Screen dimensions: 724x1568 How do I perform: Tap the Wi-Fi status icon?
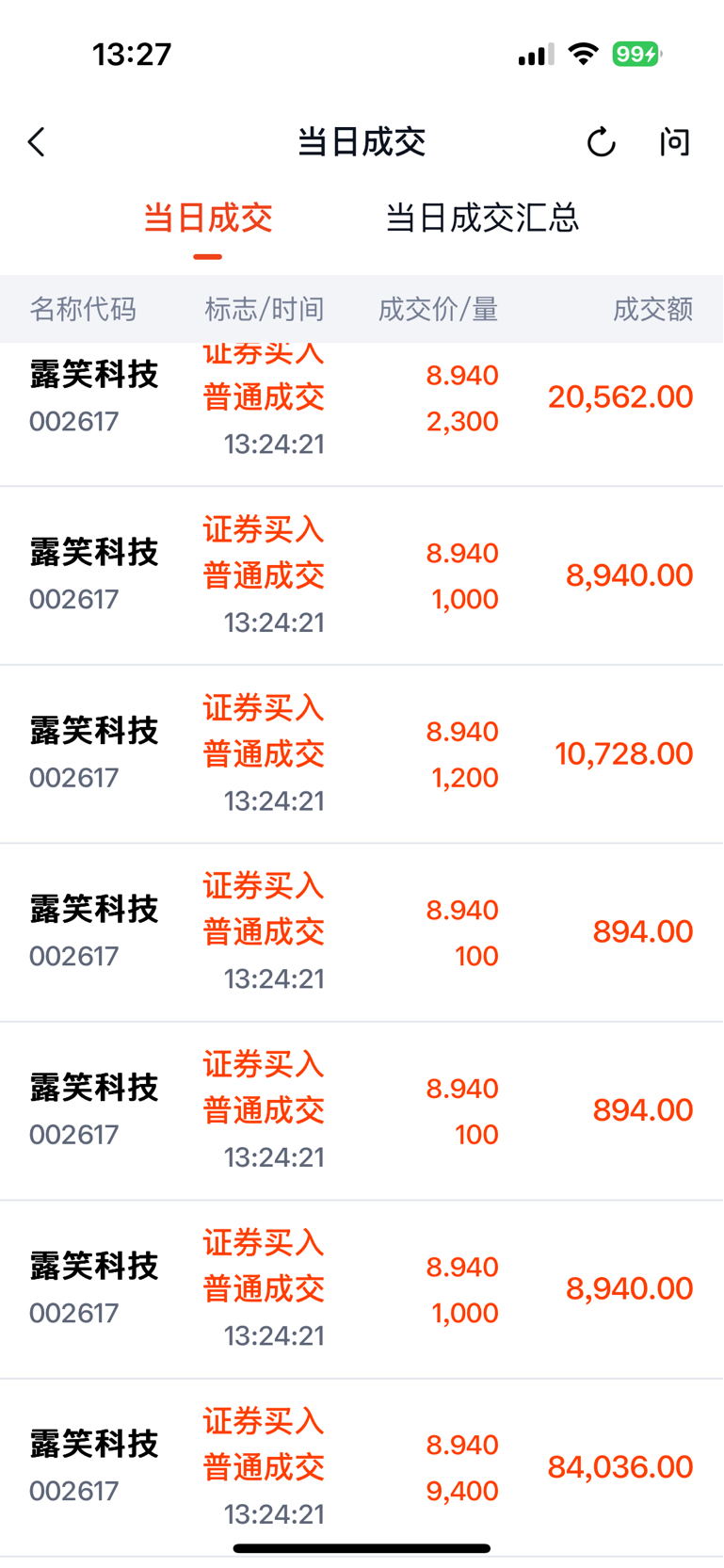[x=584, y=55]
